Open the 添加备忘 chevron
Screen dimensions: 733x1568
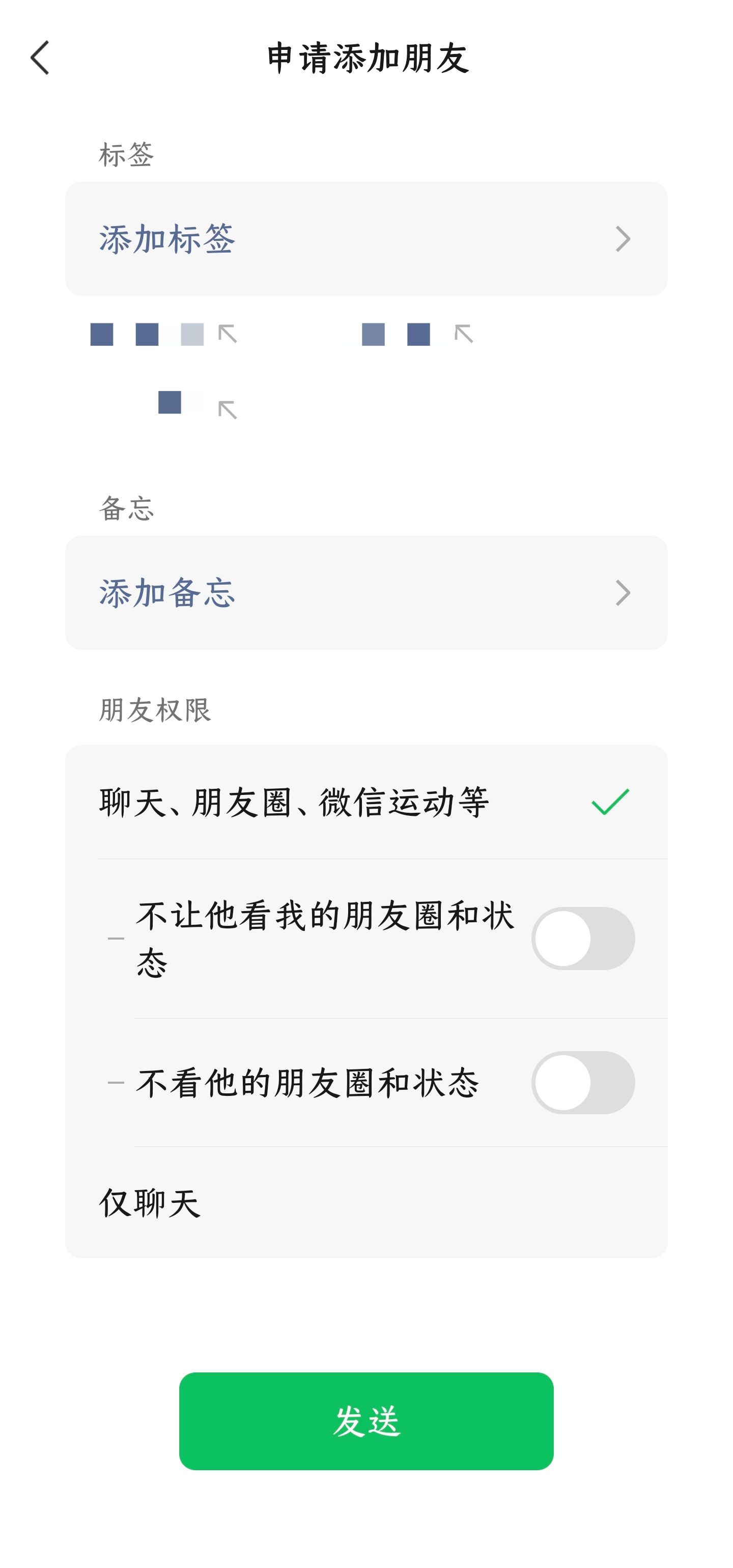[x=623, y=593]
